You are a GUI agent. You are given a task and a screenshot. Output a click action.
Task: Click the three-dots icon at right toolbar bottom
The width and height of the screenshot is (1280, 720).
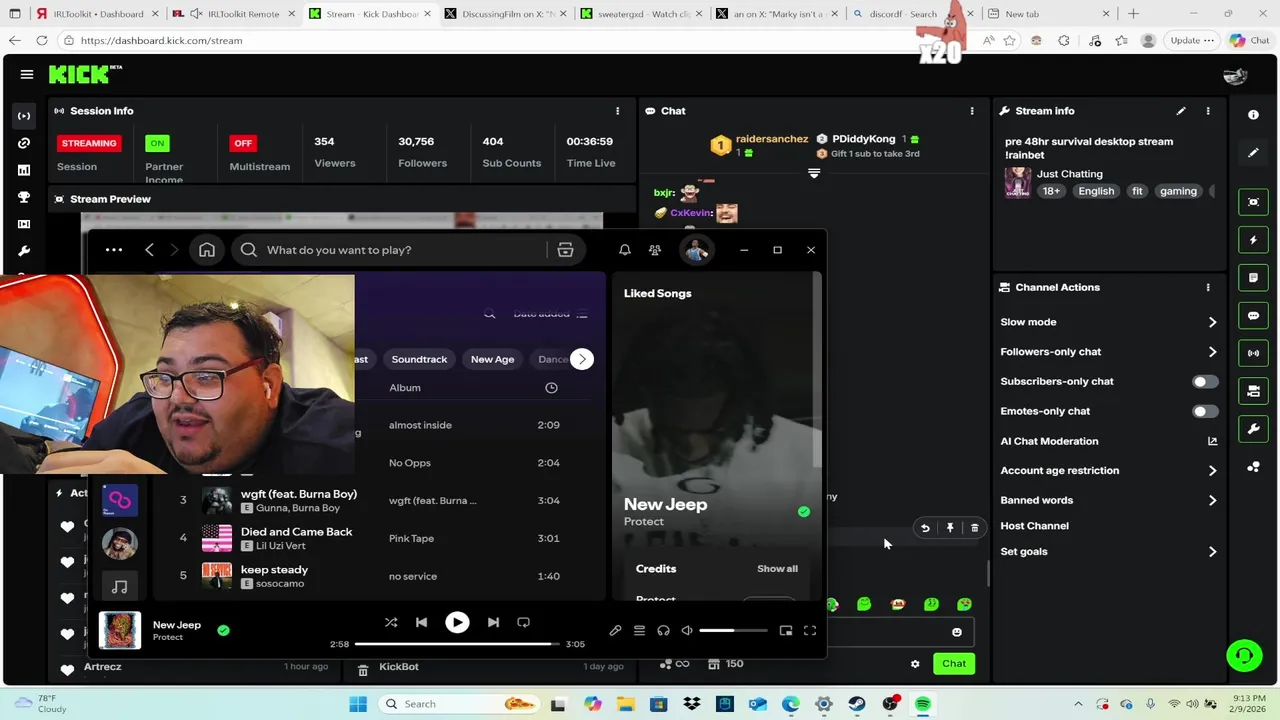pyautogui.click(x=1253, y=467)
